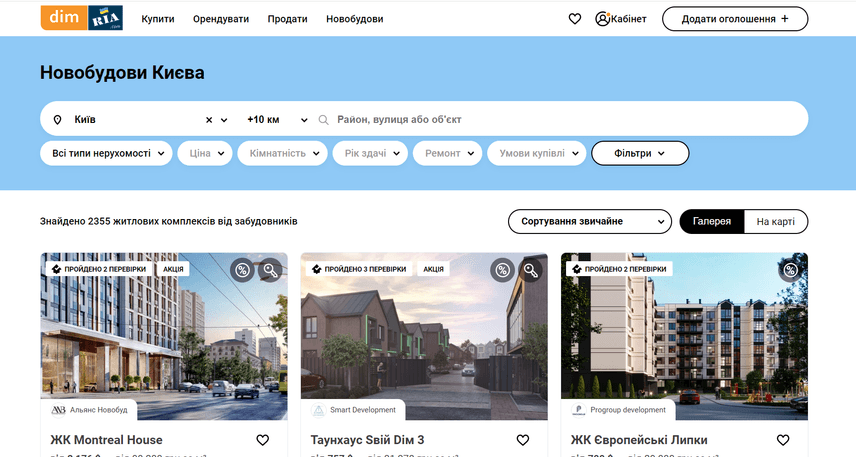
Task: Click the Кабінет user profile icon
Action: [602, 19]
